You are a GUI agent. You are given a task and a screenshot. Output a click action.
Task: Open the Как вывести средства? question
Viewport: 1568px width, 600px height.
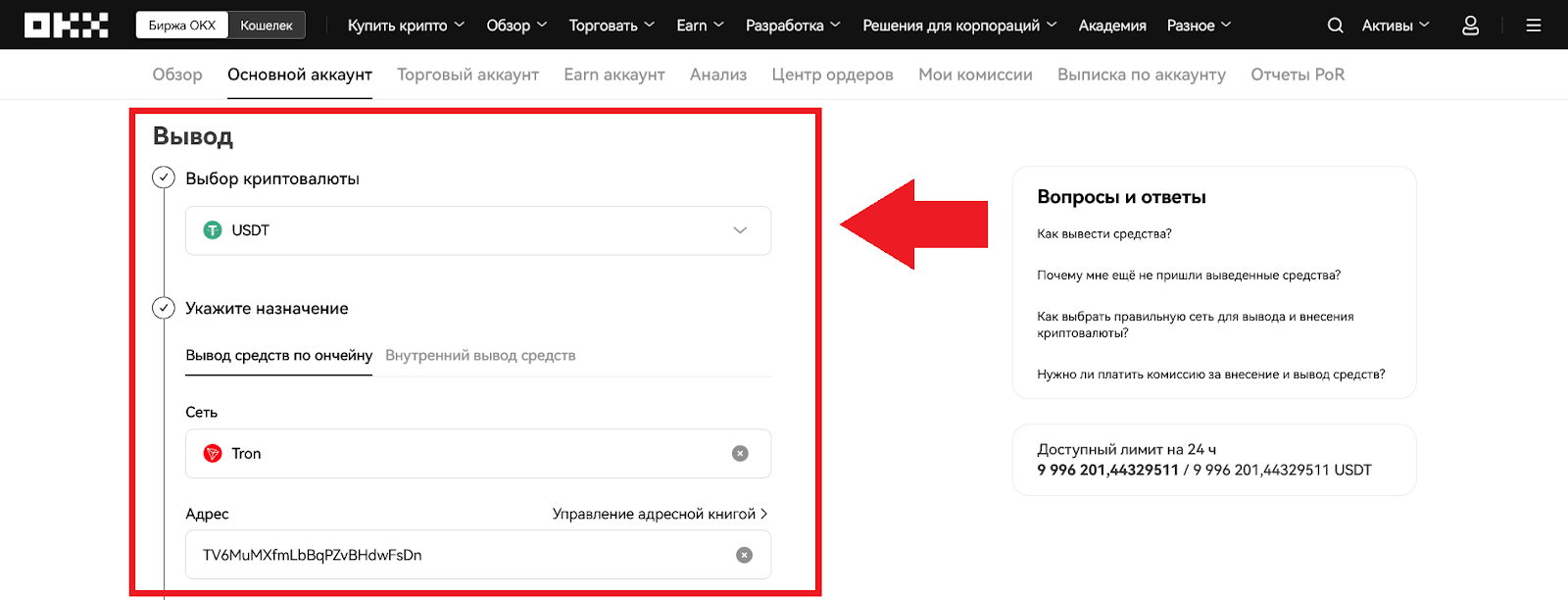(1103, 233)
